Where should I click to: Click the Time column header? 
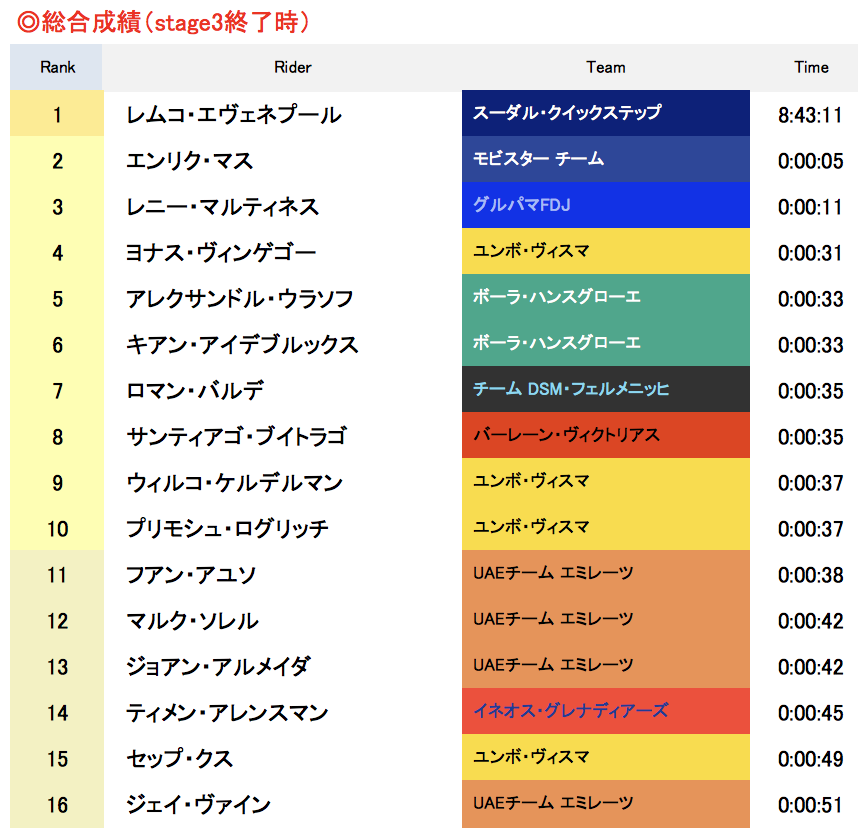[811, 68]
